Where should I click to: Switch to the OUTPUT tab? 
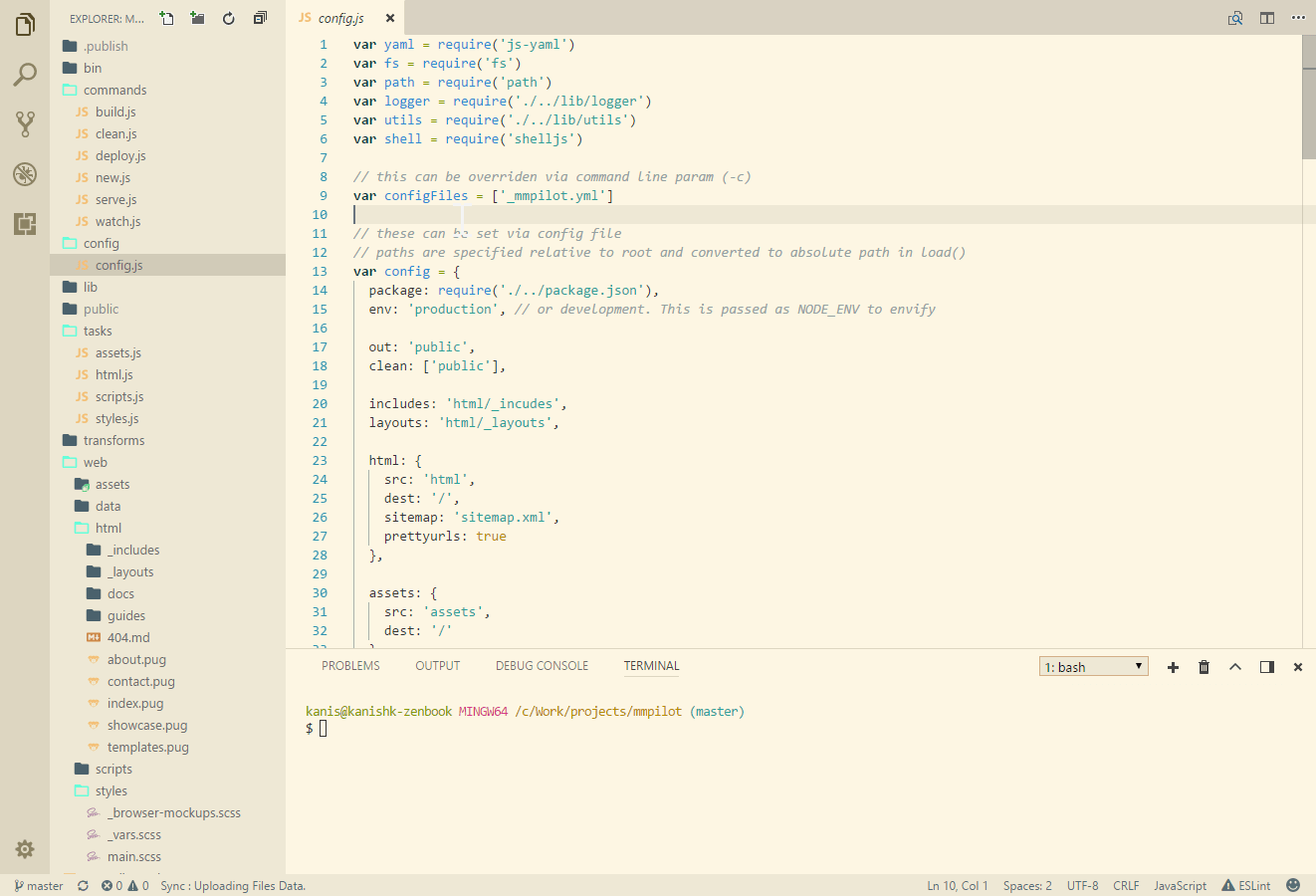coord(437,665)
